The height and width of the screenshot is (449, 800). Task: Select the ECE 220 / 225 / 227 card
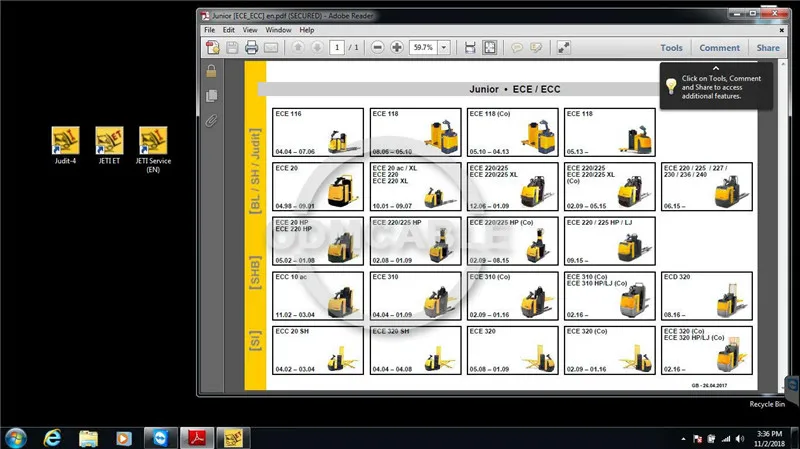coord(707,187)
